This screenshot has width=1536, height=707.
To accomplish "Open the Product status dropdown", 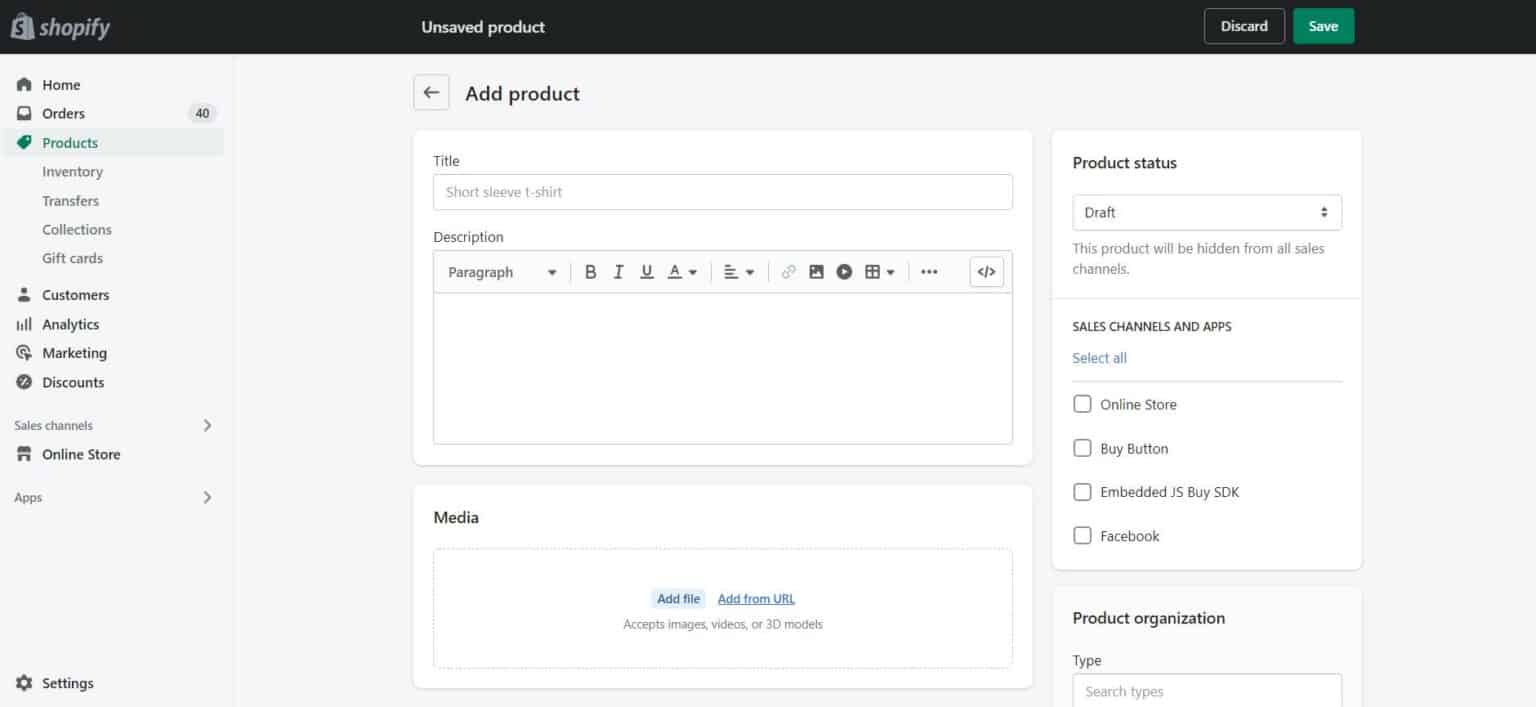I will pos(1206,212).
